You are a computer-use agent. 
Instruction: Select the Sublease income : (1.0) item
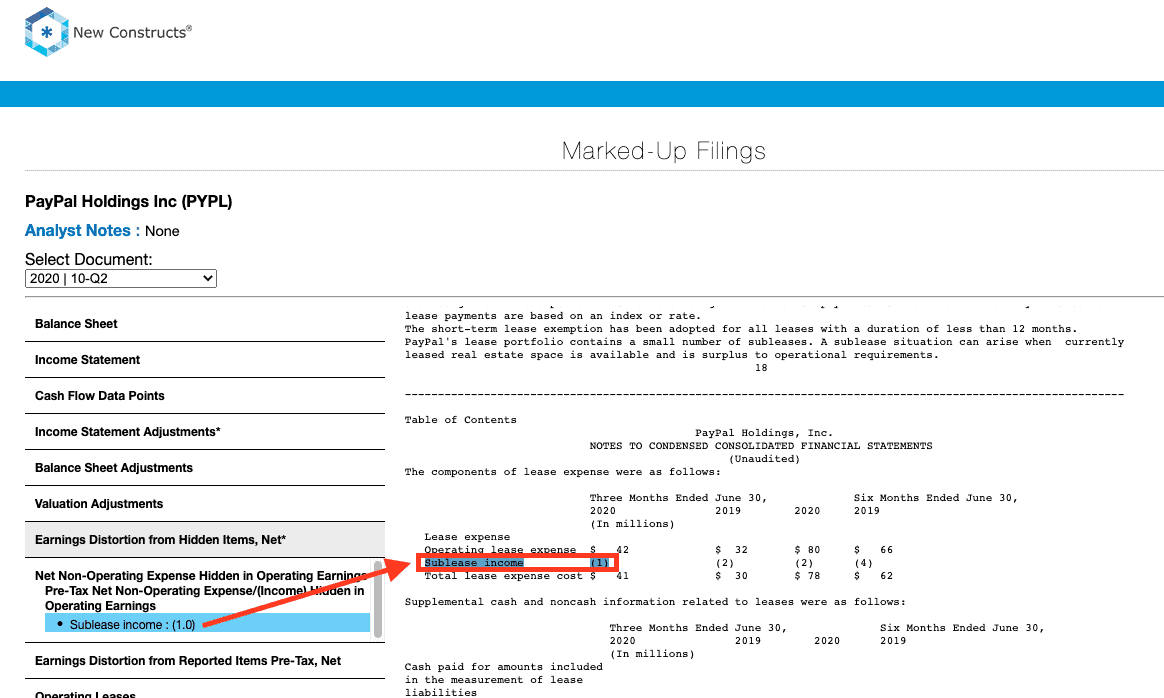tap(207, 624)
